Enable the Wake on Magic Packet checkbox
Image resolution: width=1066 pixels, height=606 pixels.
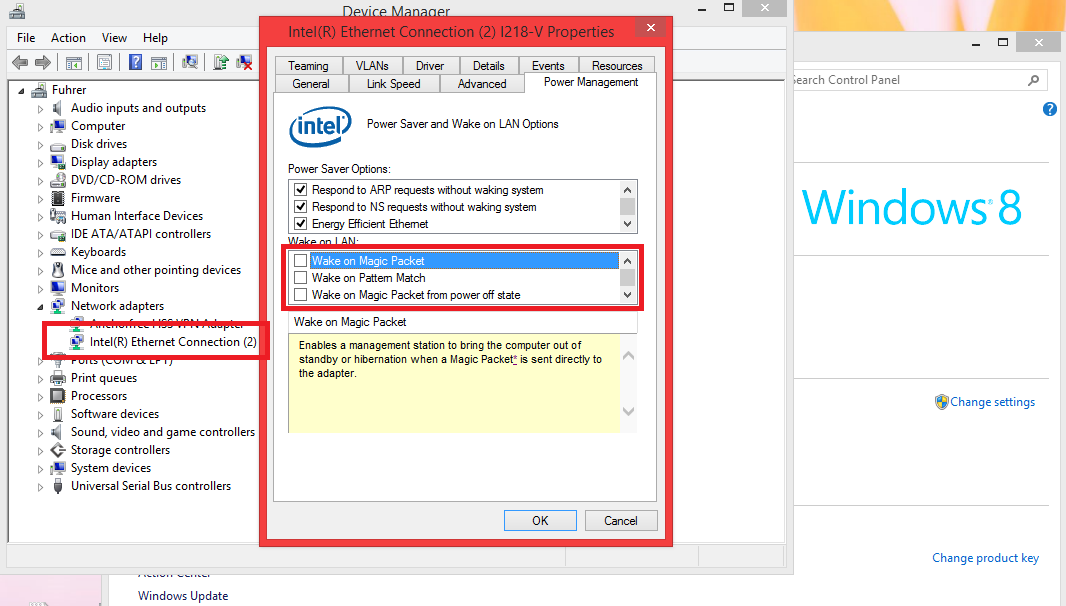300,261
